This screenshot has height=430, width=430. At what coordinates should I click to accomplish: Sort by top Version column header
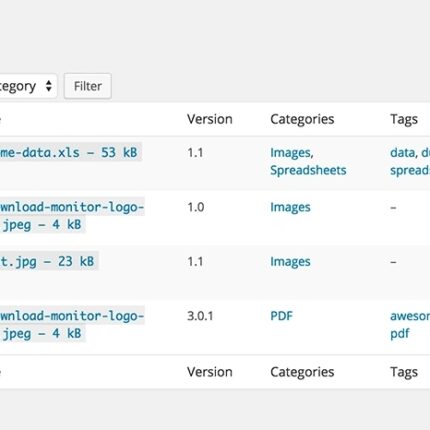click(210, 119)
